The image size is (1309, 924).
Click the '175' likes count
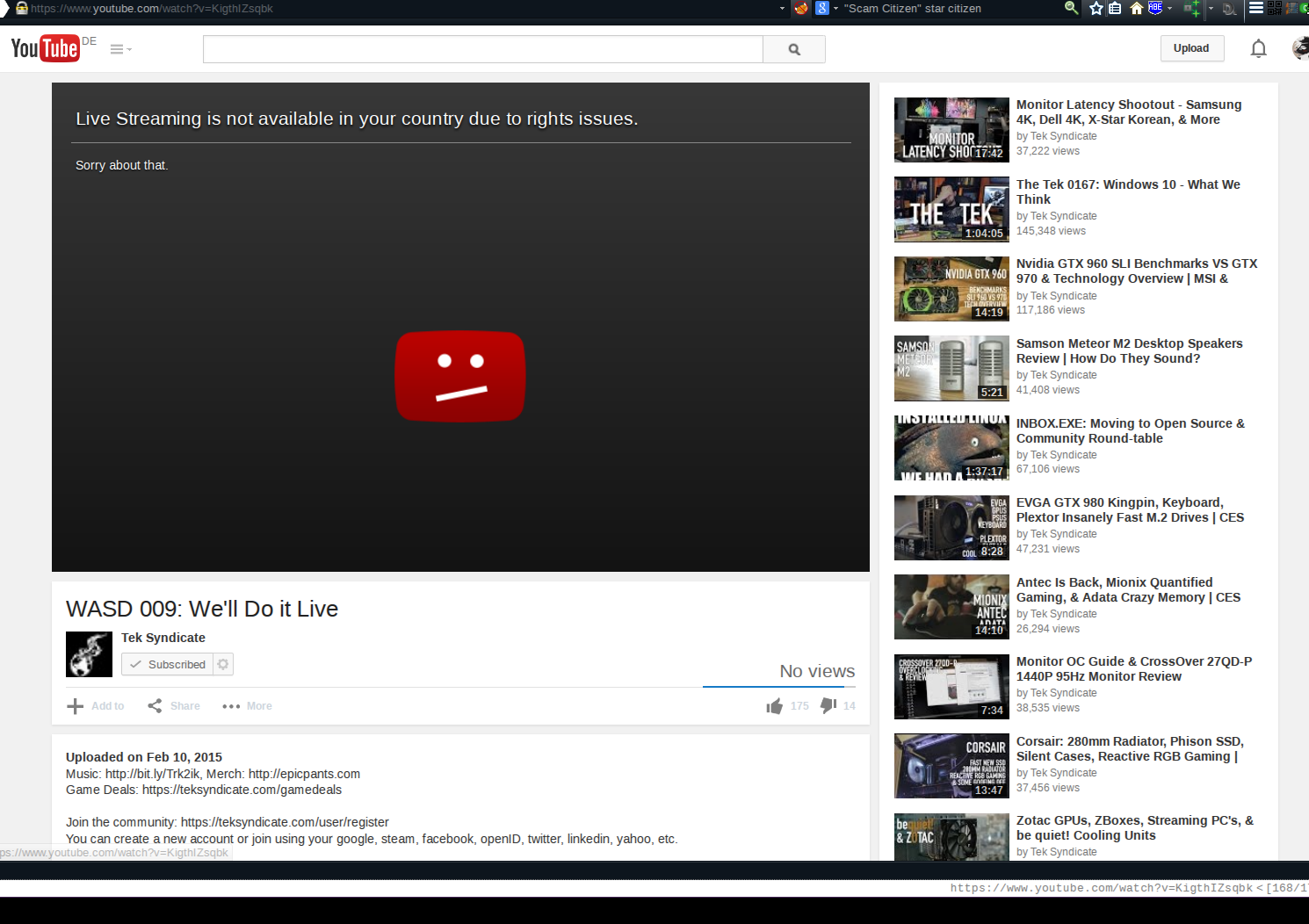point(799,706)
